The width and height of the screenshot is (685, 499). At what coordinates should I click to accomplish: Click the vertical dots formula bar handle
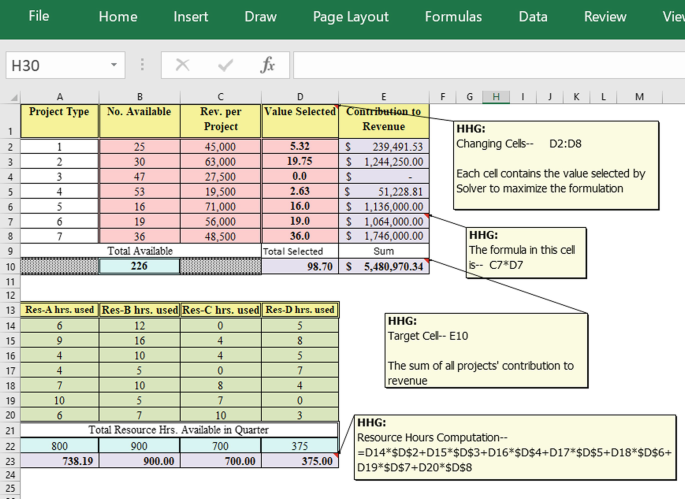point(142,65)
